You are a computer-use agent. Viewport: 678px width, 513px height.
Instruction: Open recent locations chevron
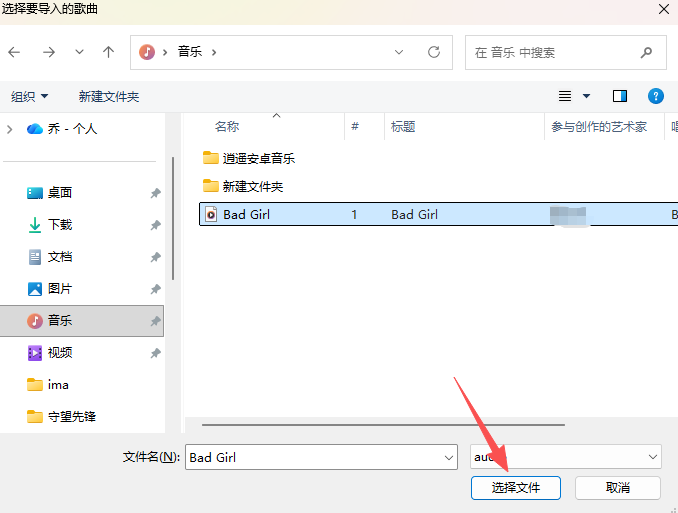pos(79,52)
